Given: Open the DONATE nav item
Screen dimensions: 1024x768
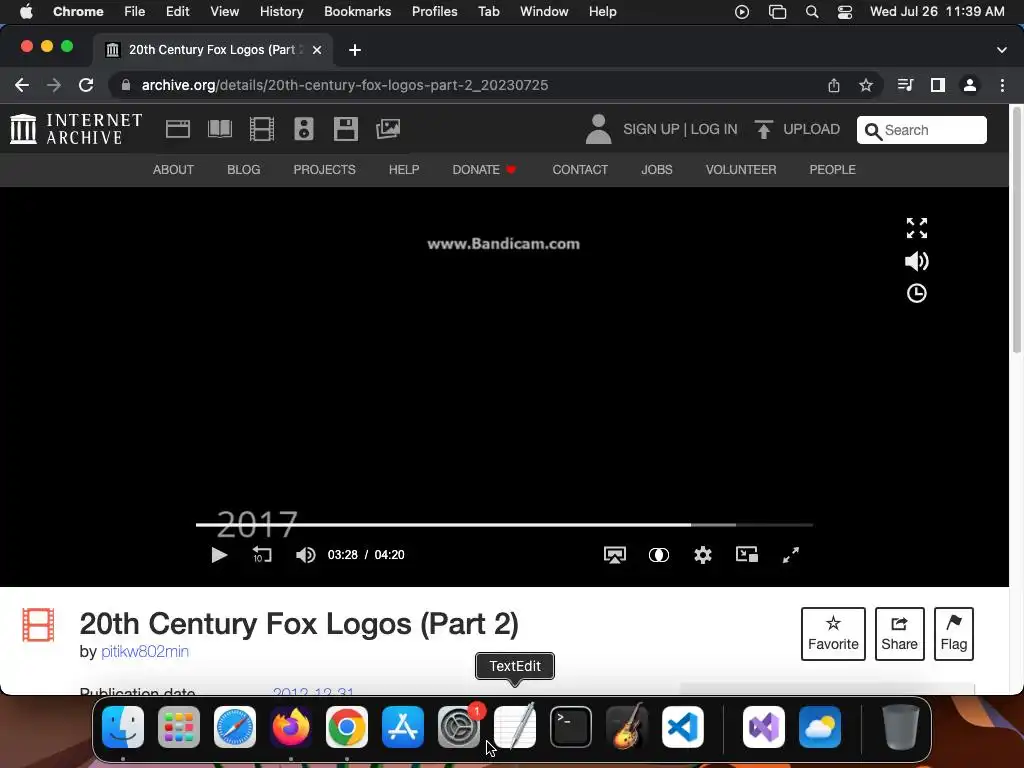Looking at the screenshot, I should [484, 170].
